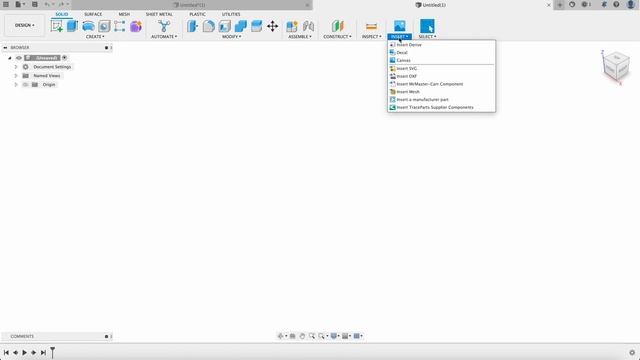This screenshot has width=640, height=360.
Task: Open the Select dropdown
Action: point(427,37)
